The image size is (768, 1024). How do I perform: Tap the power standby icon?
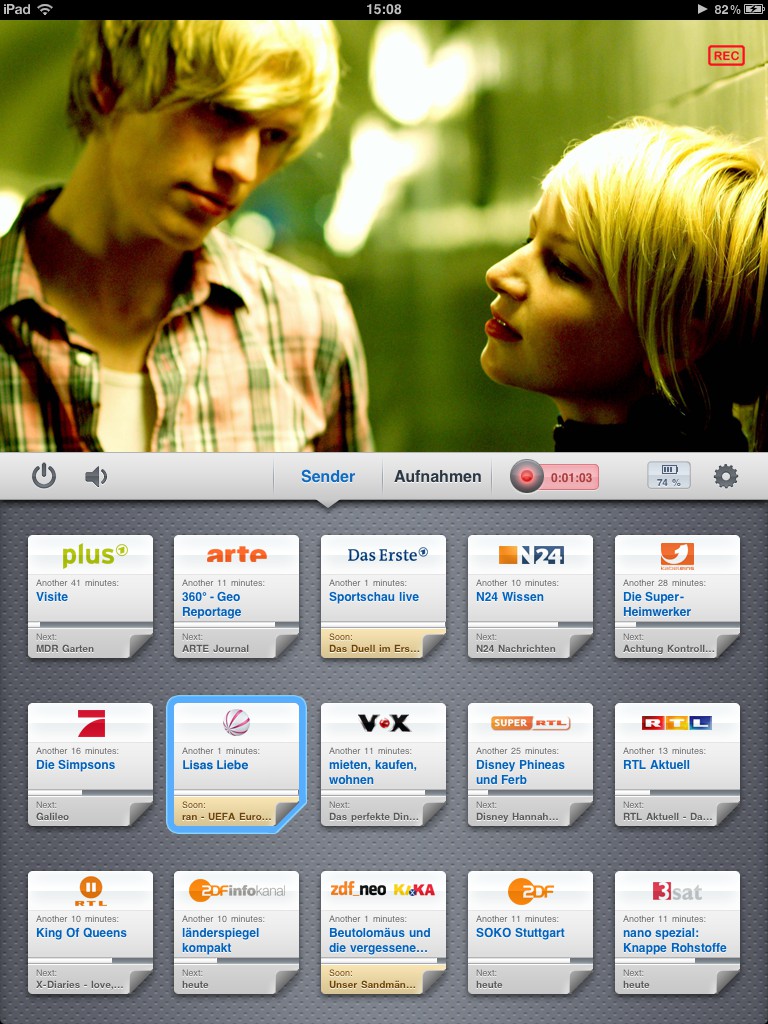[44, 476]
